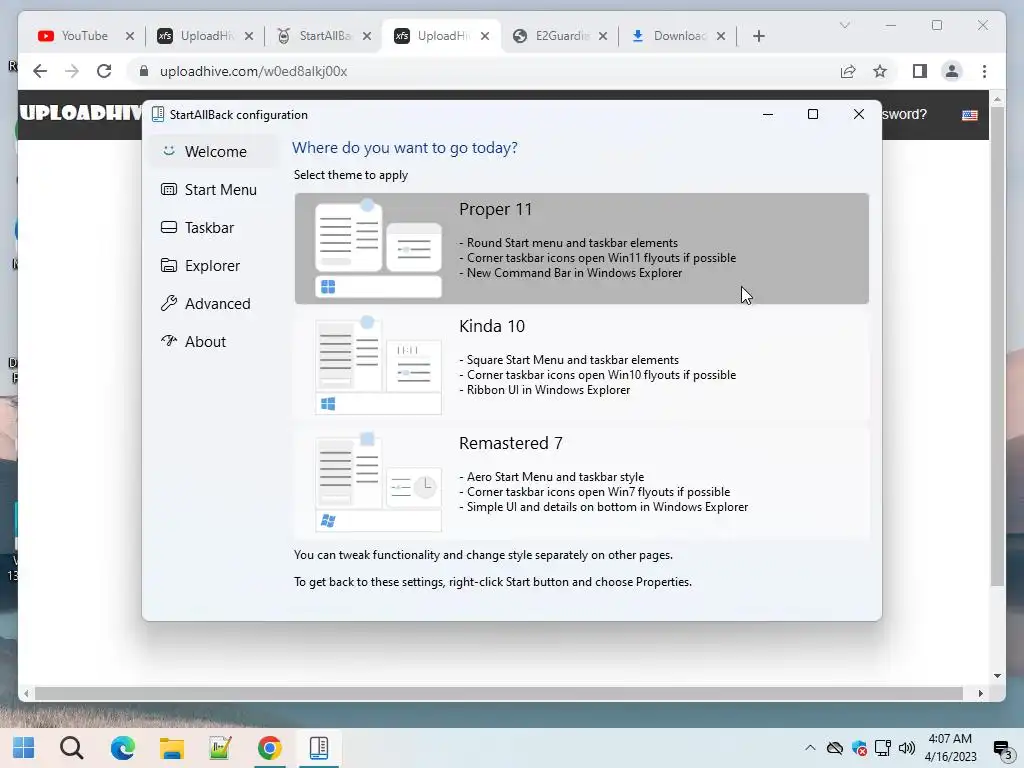Bookmark this page with the star icon
Image resolution: width=1024 pixels, height=768 pixels.
point(880,71)
